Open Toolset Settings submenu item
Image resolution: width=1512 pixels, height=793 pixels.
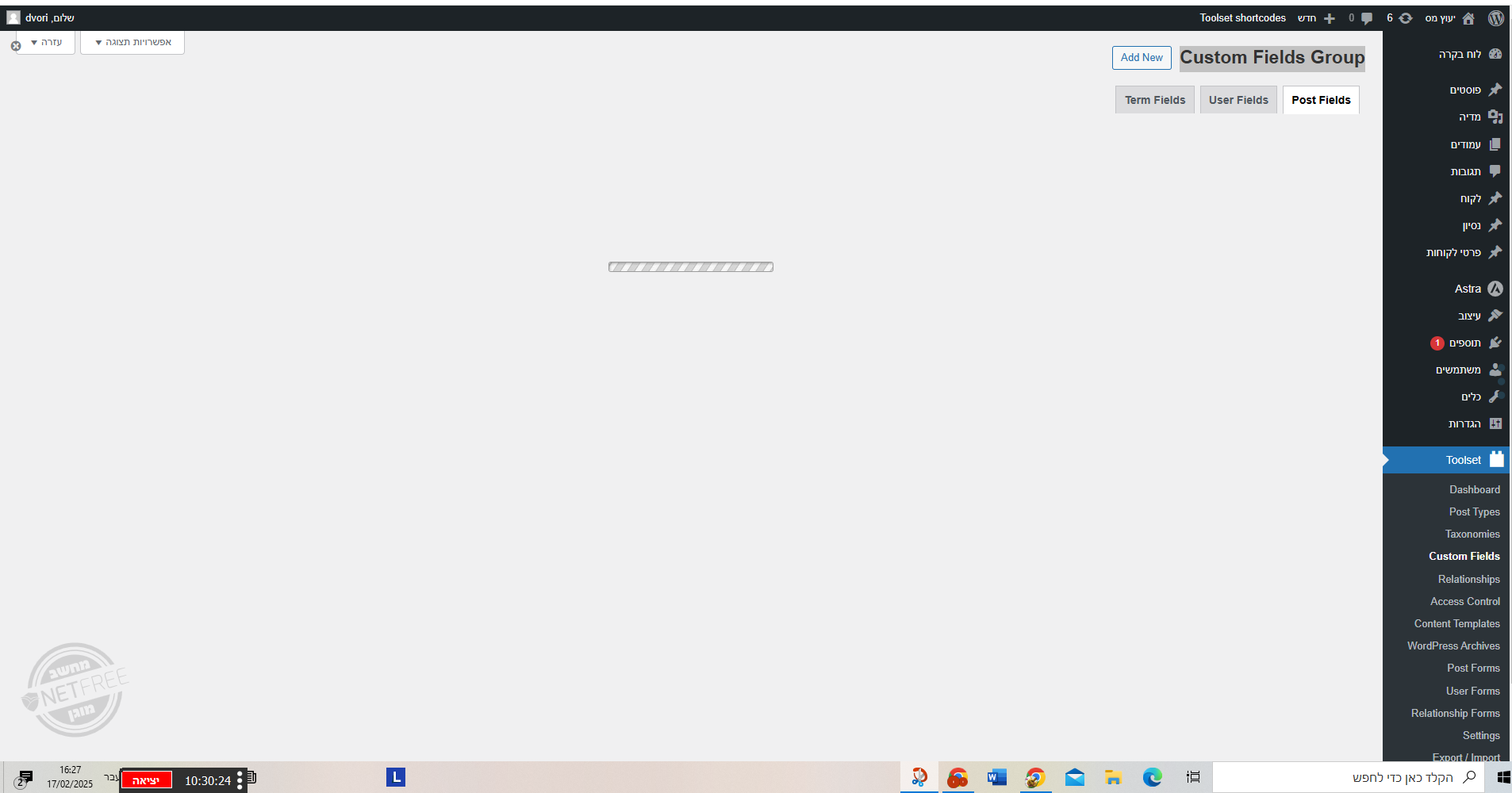pyautogui.click(x=1481, y=735)
